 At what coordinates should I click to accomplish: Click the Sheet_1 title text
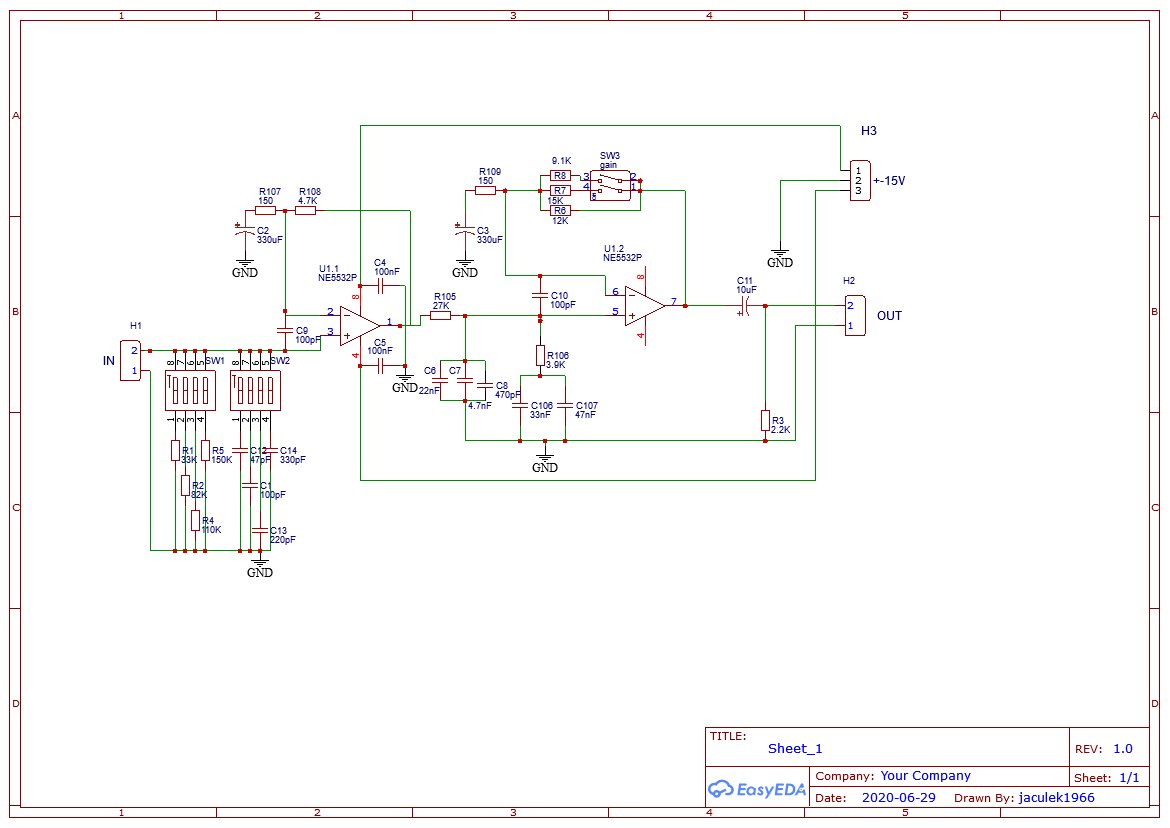click(795, 748)
